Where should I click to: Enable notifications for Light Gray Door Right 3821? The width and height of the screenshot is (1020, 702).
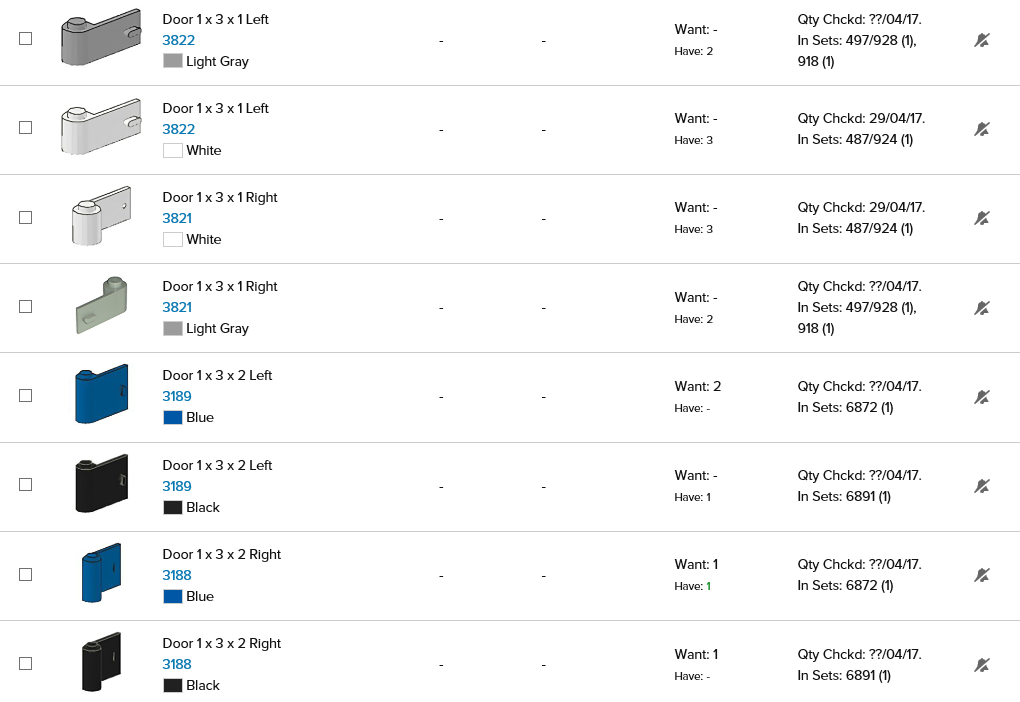coord(982,308)
